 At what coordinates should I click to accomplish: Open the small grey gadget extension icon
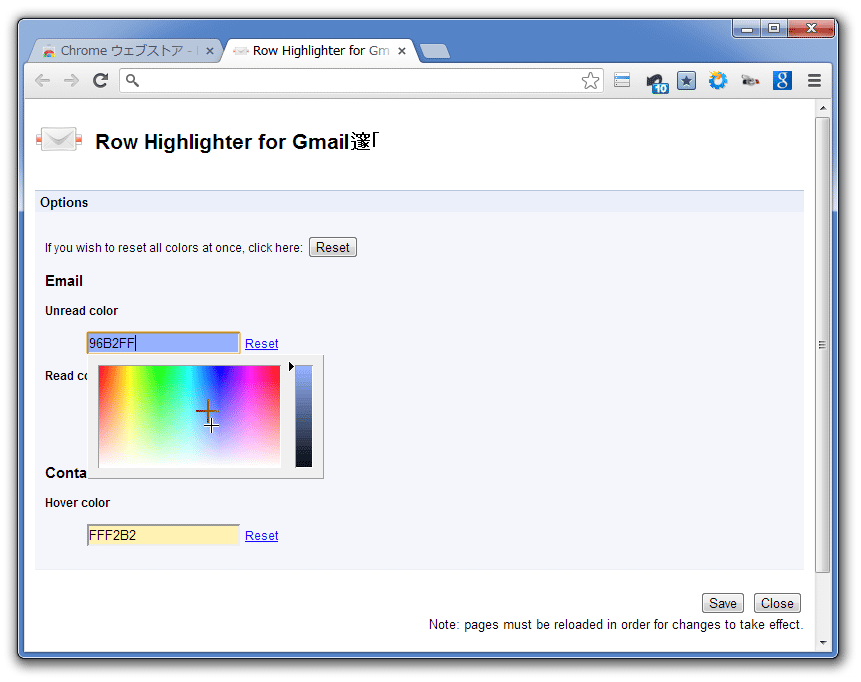click(750, 81)
